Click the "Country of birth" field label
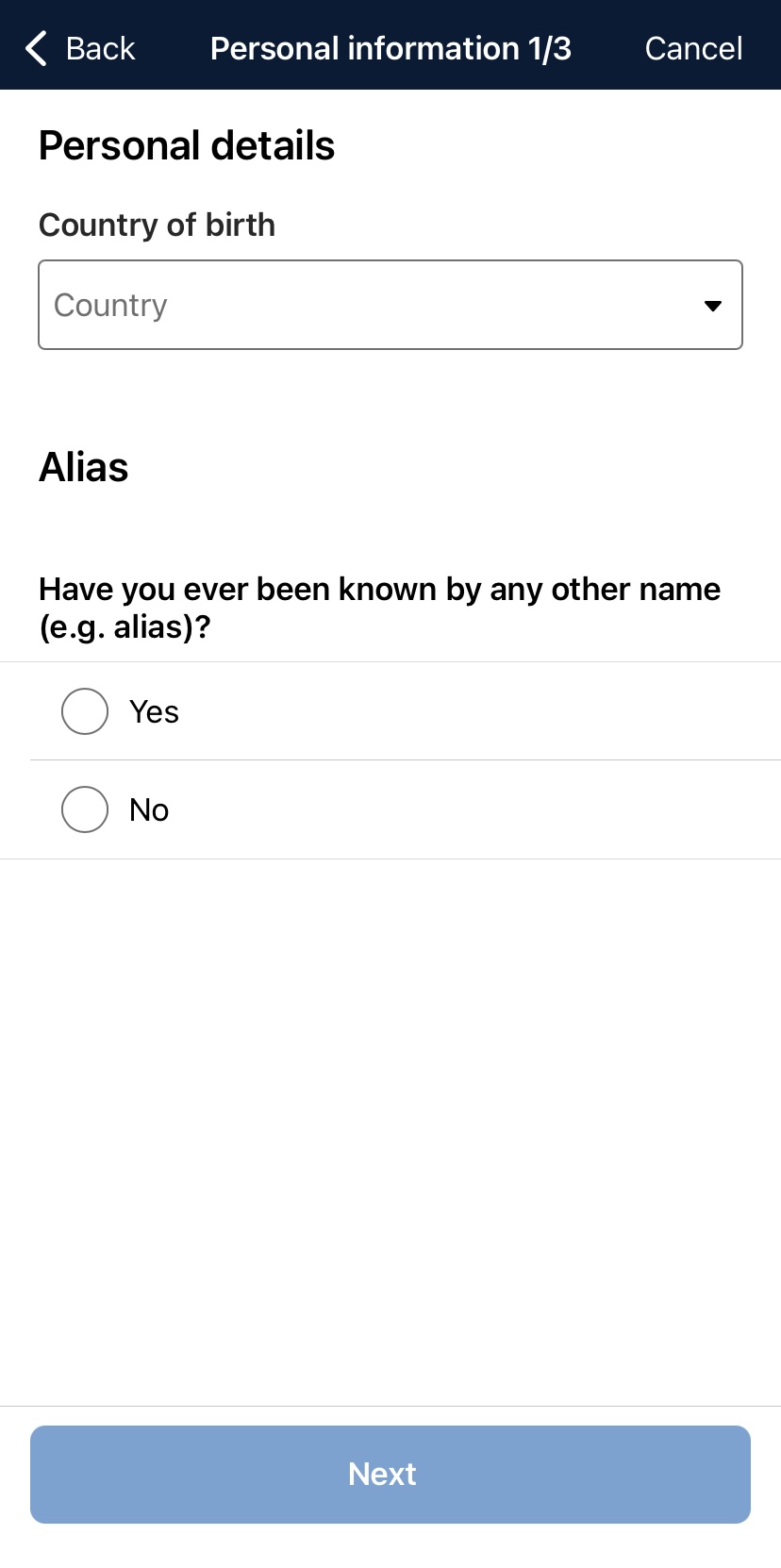The width and height of the screenshot is (781, 1568). click(x=157, y=225)
